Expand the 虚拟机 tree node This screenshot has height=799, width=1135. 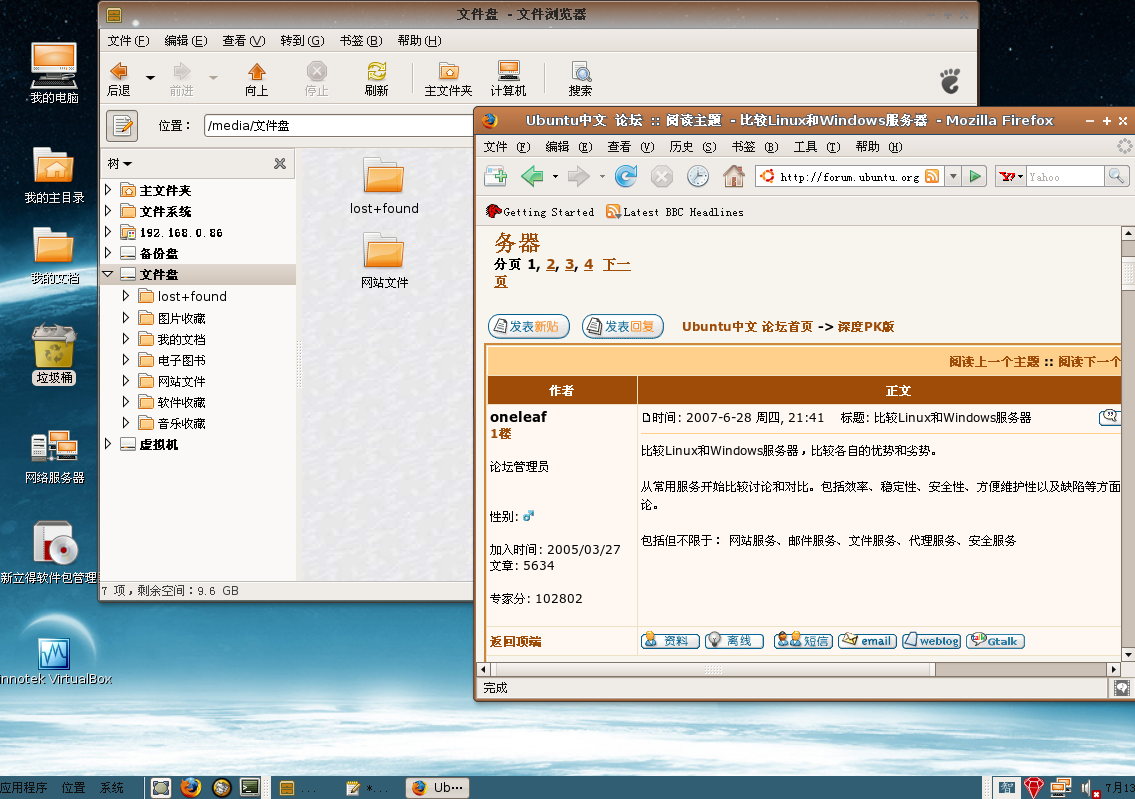click(108, 444)
